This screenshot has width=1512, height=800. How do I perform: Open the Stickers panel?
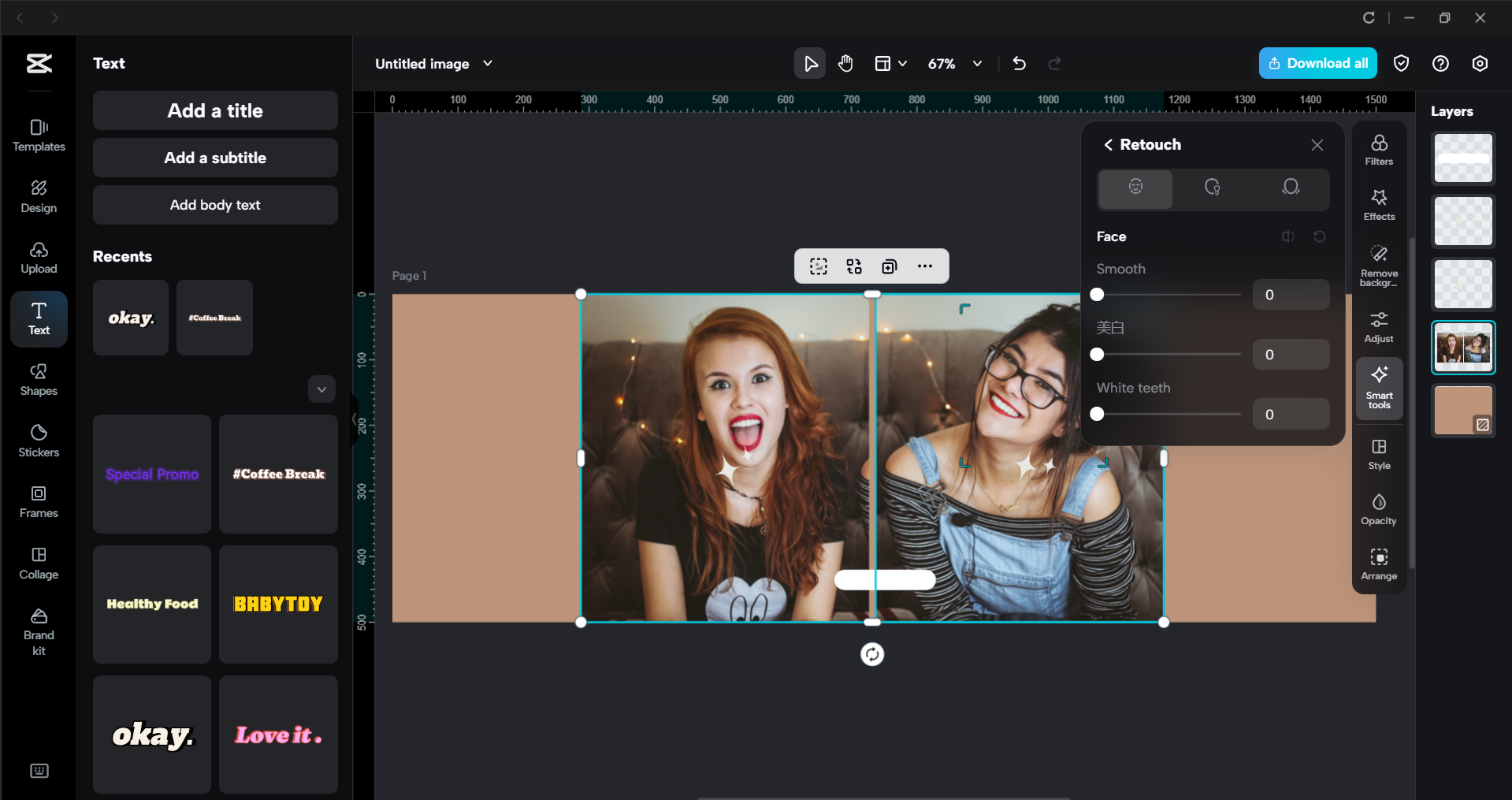(x=39, y=440)
